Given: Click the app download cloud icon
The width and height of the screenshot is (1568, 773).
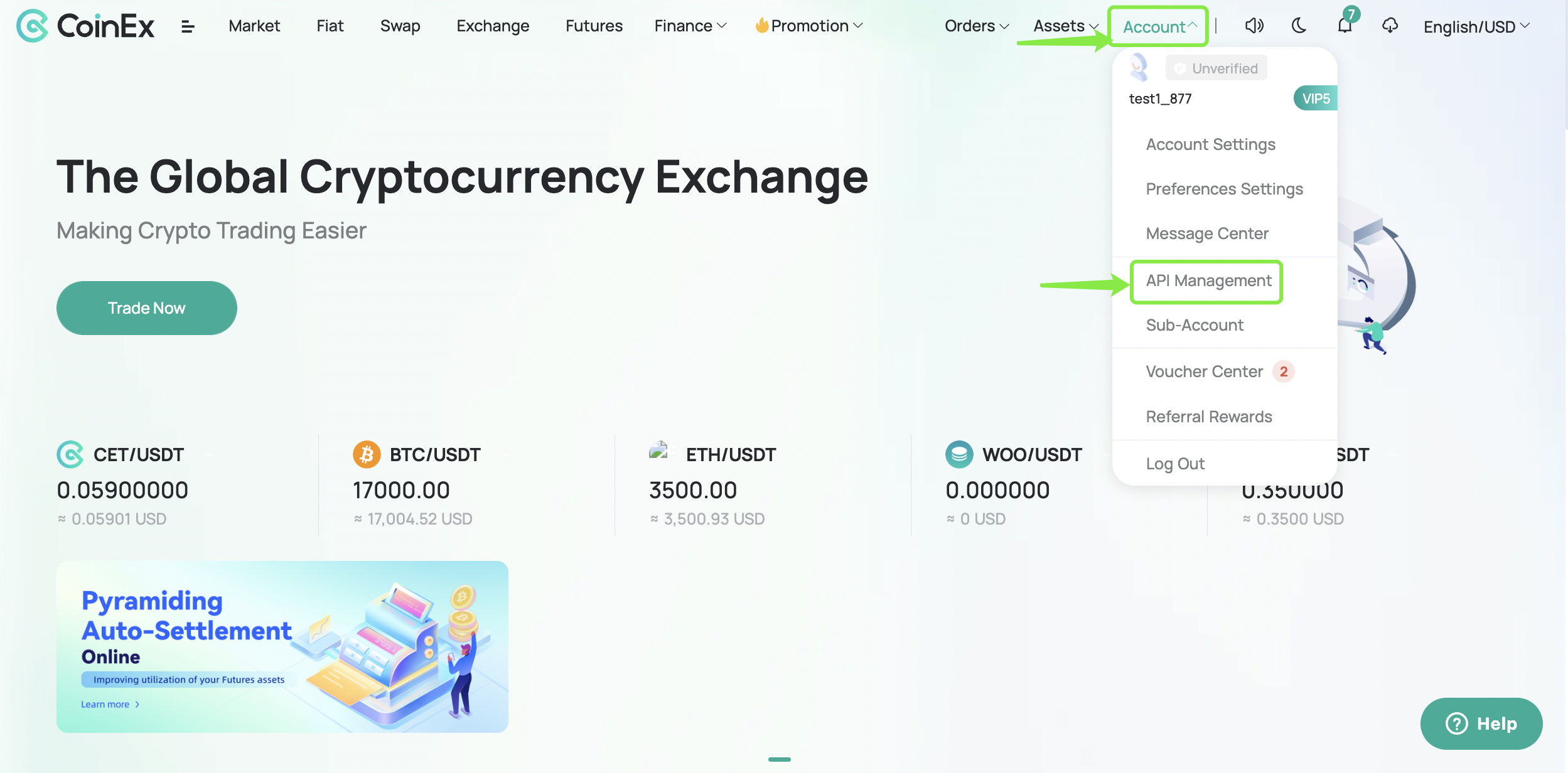Looking at the screenshot, I should 1390,26.
